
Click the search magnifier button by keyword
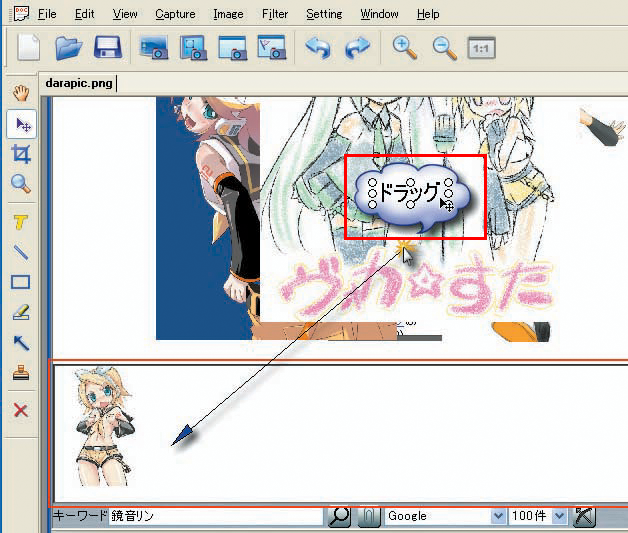(339, 516)
